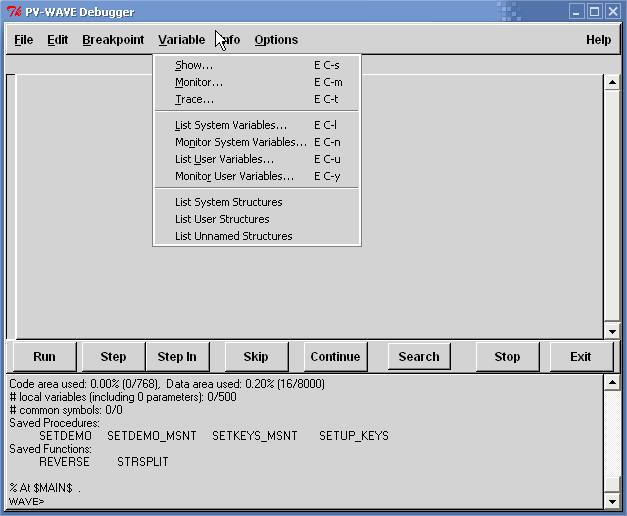Close the open Variable menu
Image resolution: width=627 pixels, height=516 pixels.
pos(182,40)
